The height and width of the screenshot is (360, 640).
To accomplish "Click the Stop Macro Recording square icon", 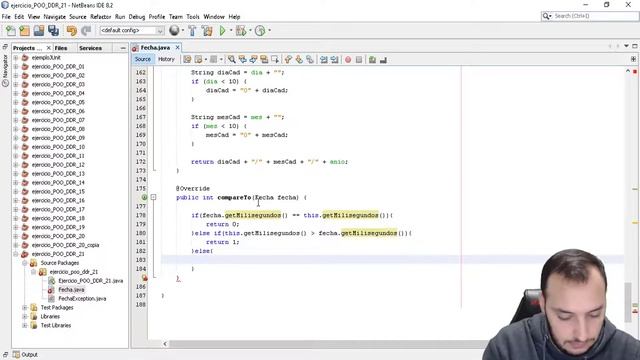I will (x=359, y=60).
